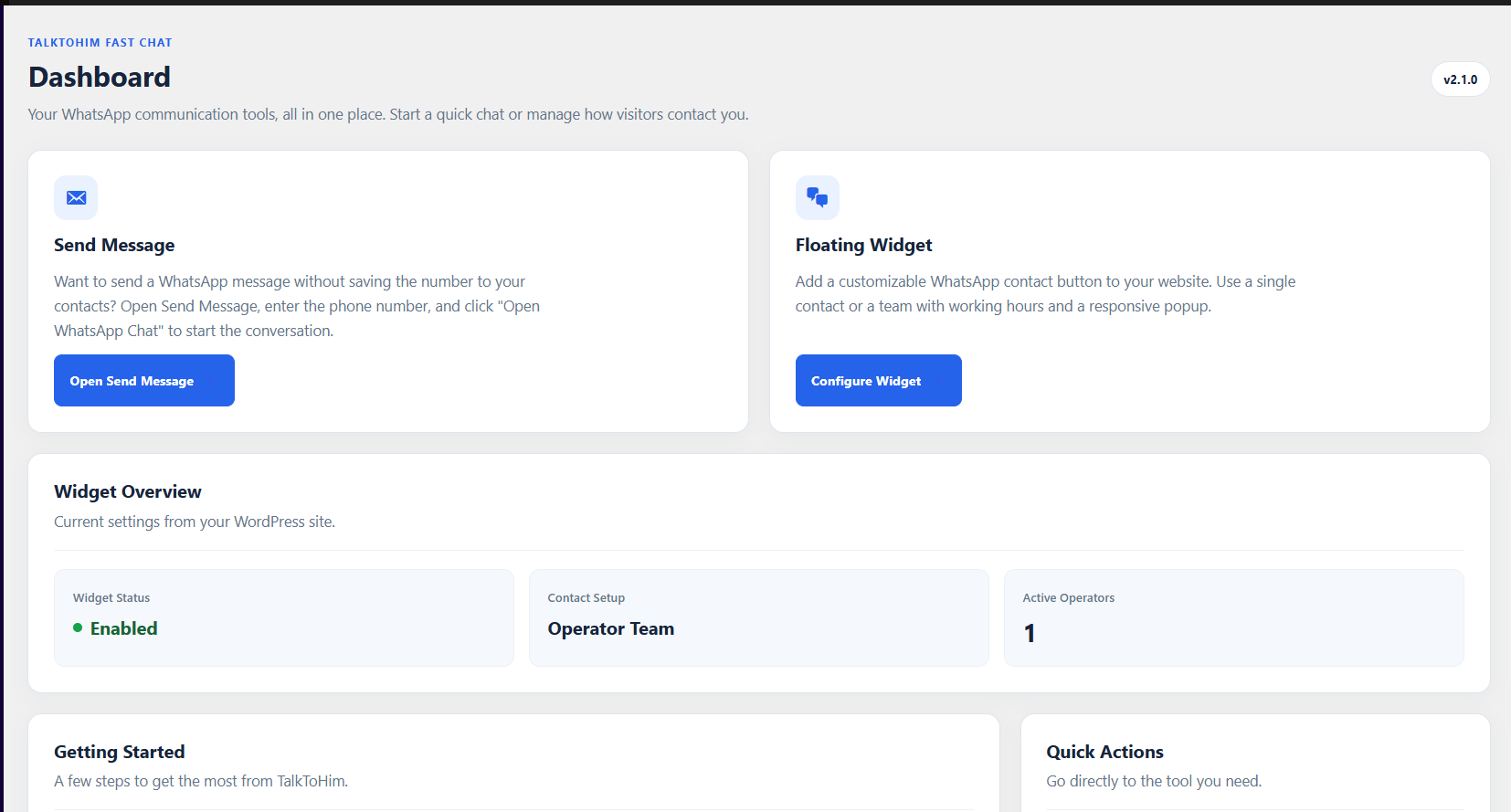Click the "Send Message" card title

(x=114, y=245)
